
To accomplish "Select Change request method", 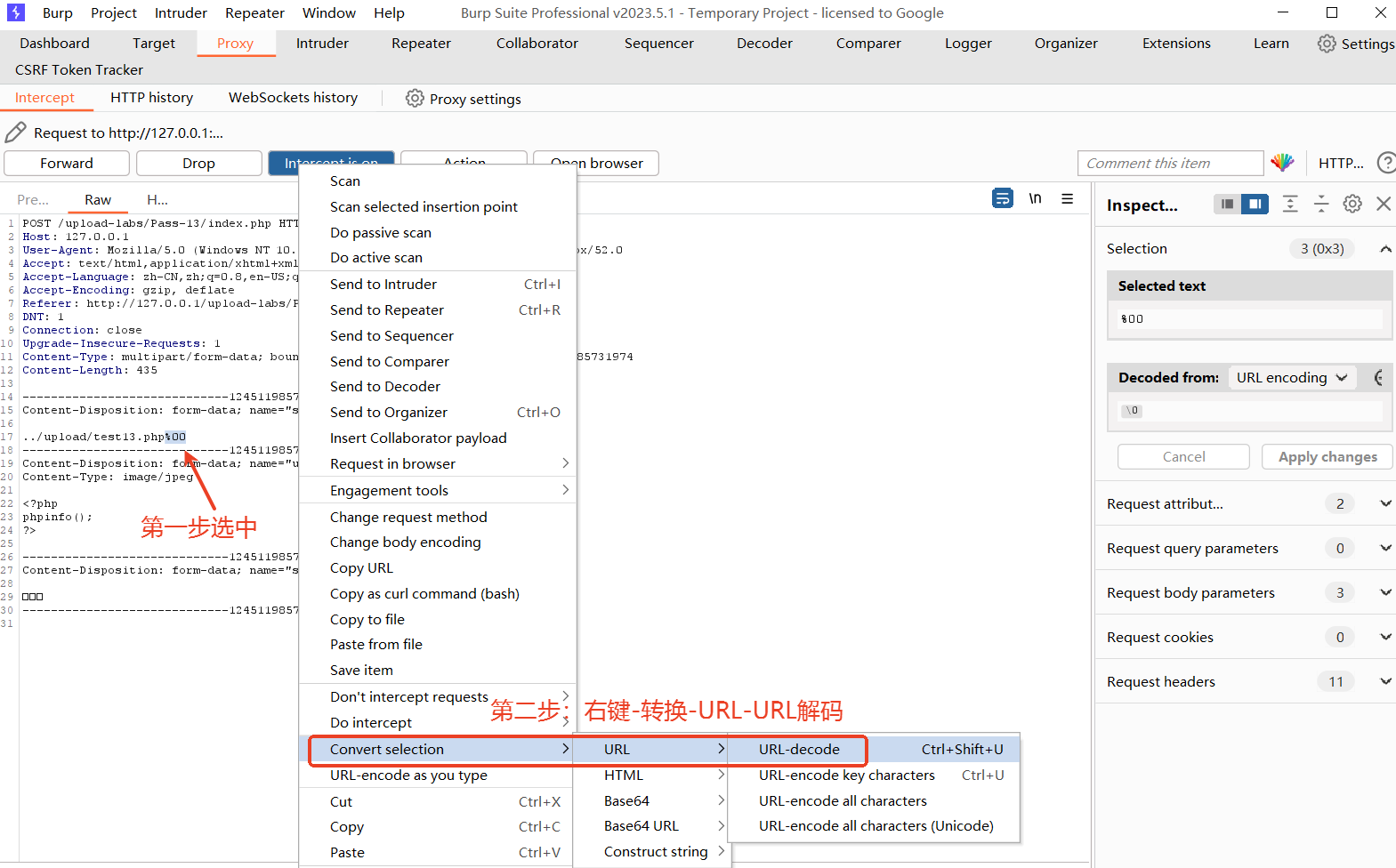I will 438,517.
